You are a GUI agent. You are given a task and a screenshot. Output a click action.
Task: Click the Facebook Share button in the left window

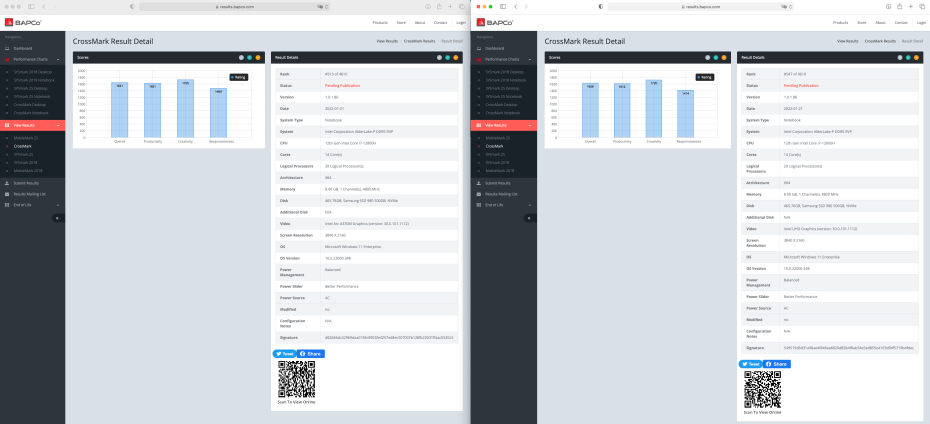(x=311, y=353)
